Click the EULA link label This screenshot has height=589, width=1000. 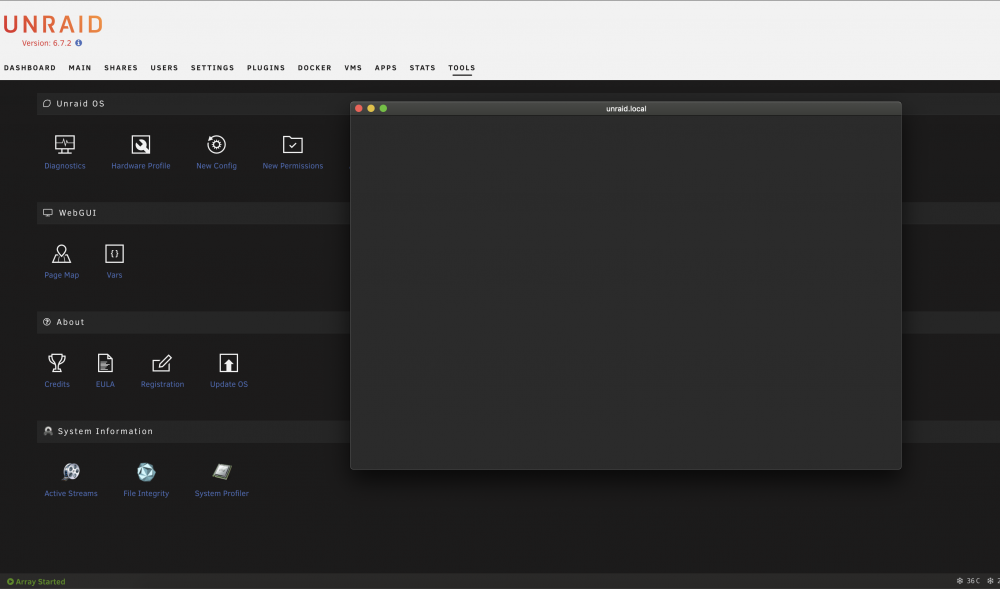(105, 384)
